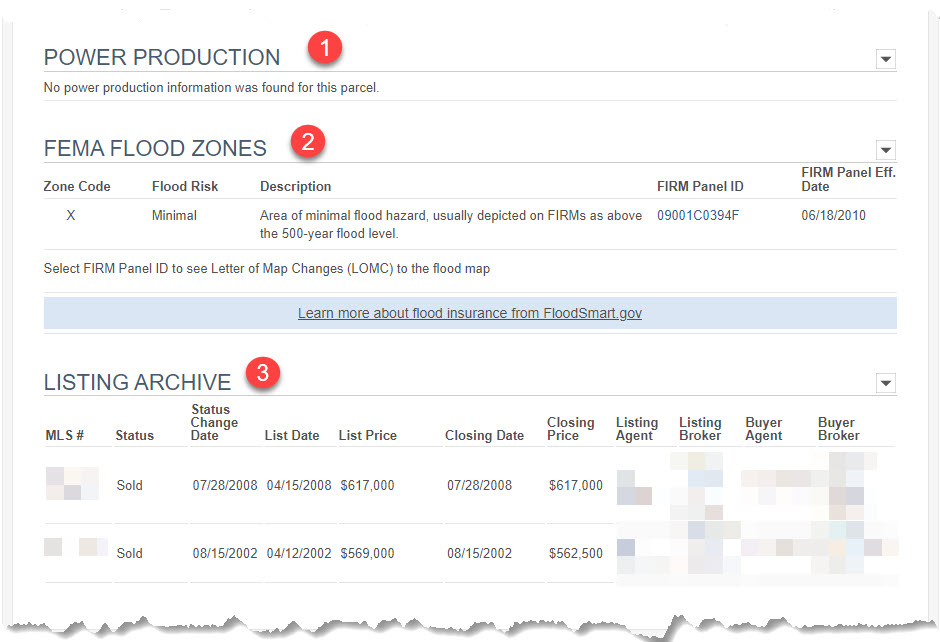Click the Flood Risk column header
Viewport: 940px width, 642px height.
pyautogui.click(x=185, y=186)
